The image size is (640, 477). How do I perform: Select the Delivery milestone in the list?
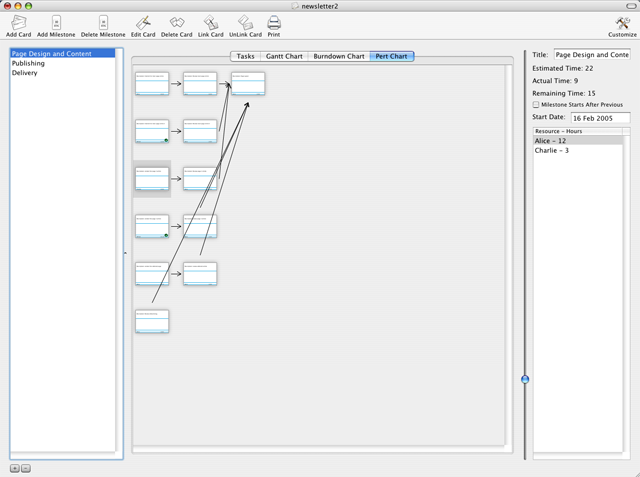25,72
